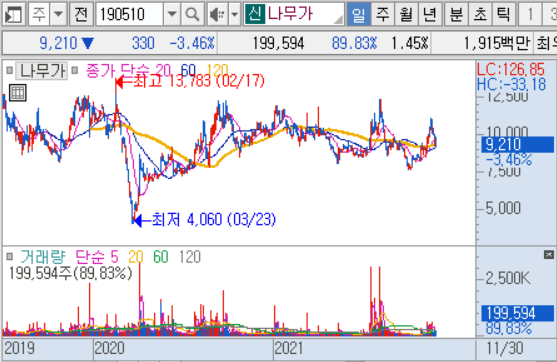The image size is (557, 362).
Task: Click the green 60 volume average label
Action: pos(161,256)
